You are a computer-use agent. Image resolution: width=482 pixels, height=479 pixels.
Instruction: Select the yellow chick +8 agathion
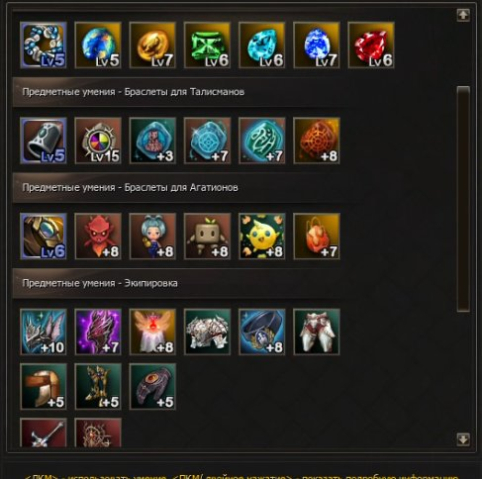click(262, 236)
